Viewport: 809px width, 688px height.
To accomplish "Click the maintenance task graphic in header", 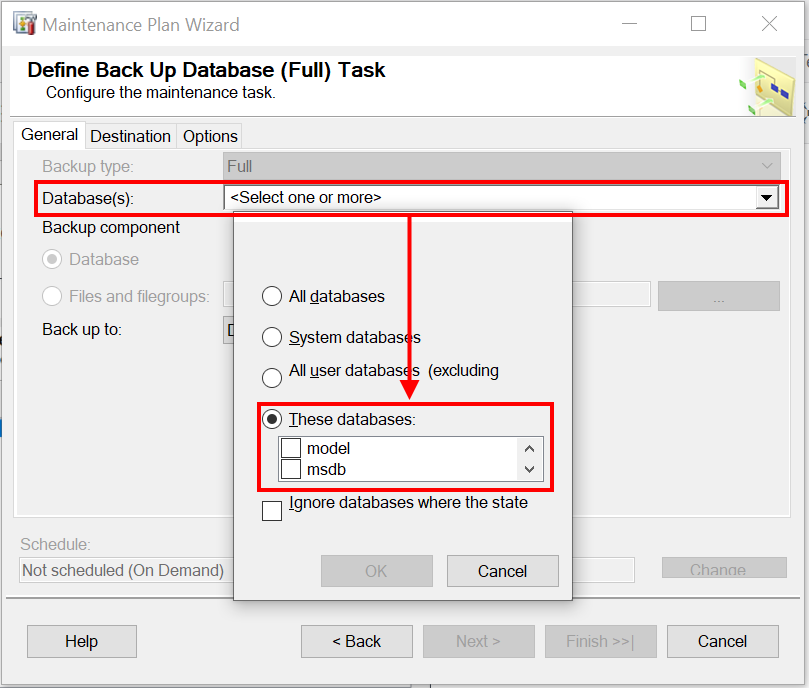I will pos(767,86).
